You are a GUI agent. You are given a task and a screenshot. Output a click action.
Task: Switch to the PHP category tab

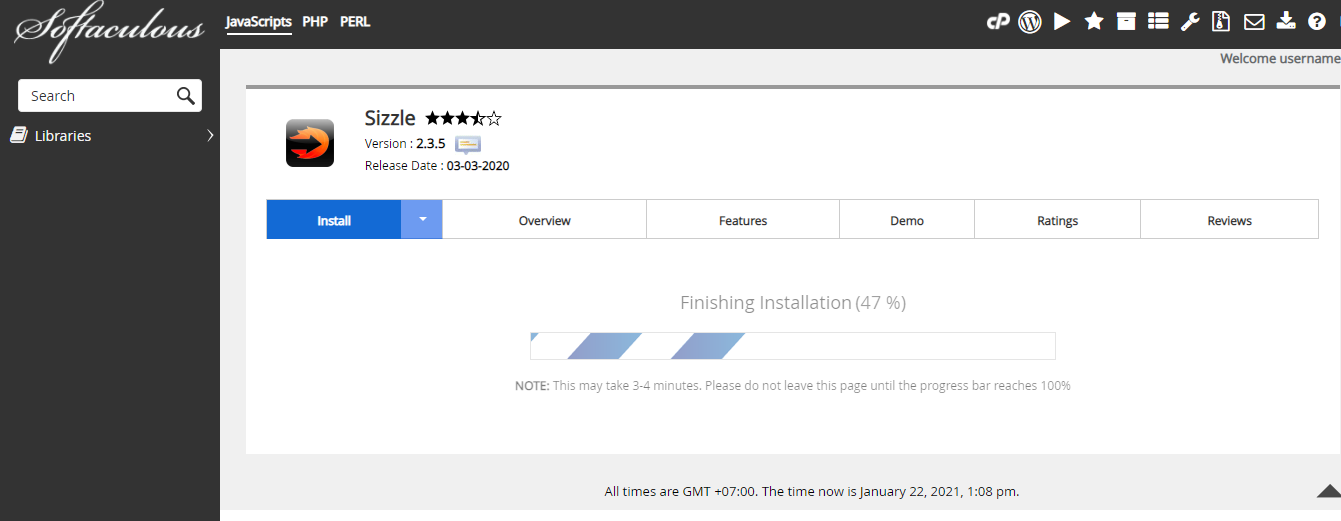315,21
